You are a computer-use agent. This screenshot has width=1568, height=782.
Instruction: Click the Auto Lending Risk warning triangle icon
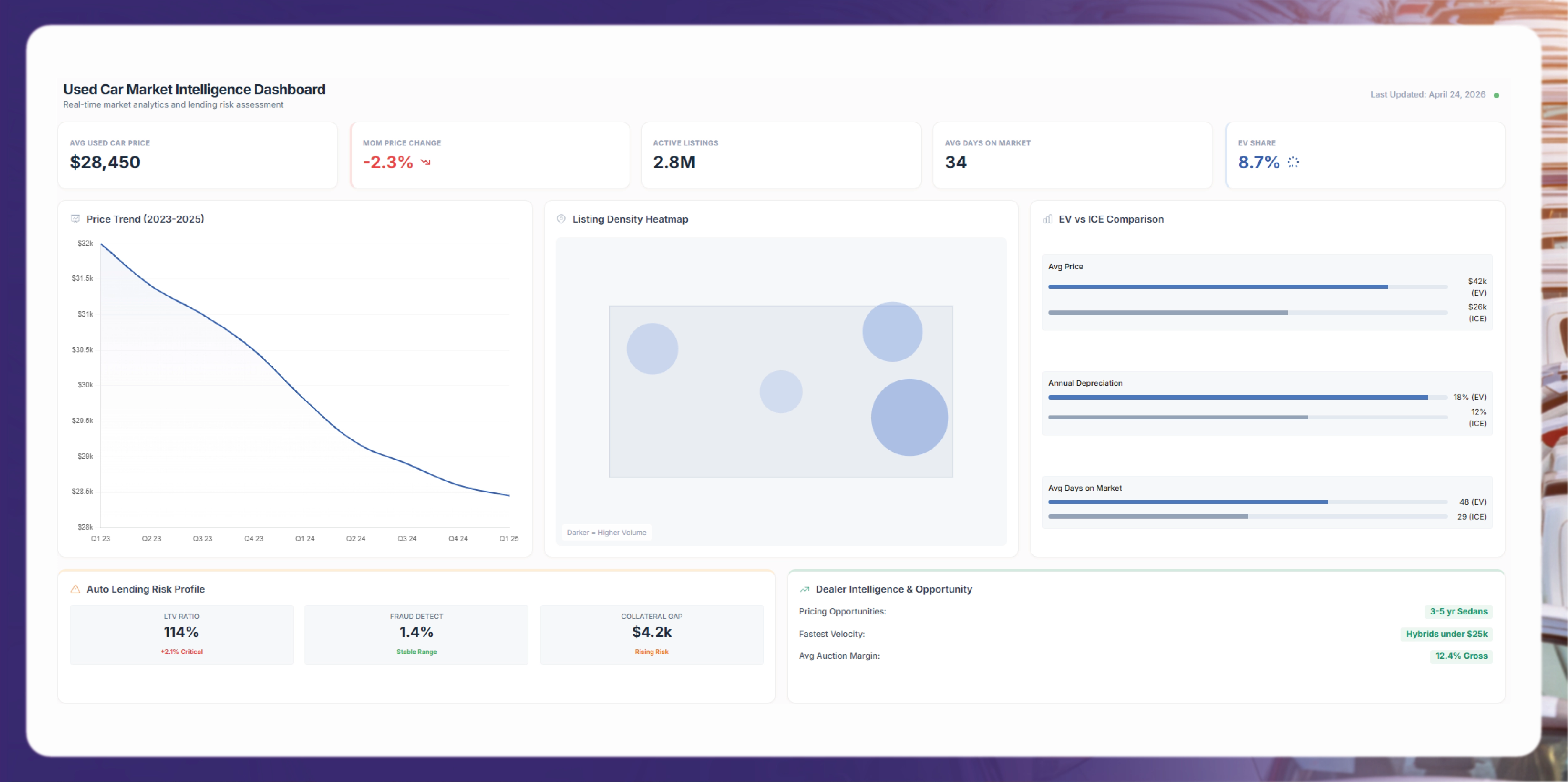coord(76,589)
